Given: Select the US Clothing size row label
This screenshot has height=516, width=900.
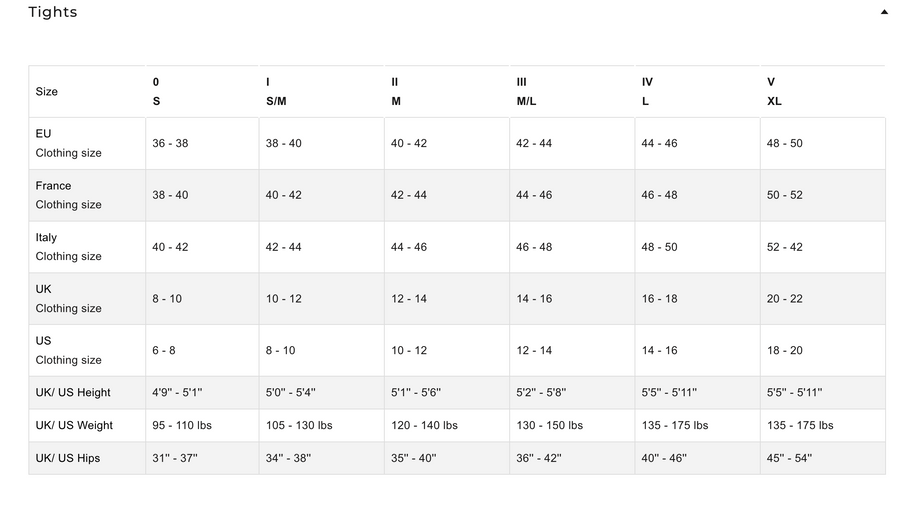Looking at the screenshot, I should (68, 350).
